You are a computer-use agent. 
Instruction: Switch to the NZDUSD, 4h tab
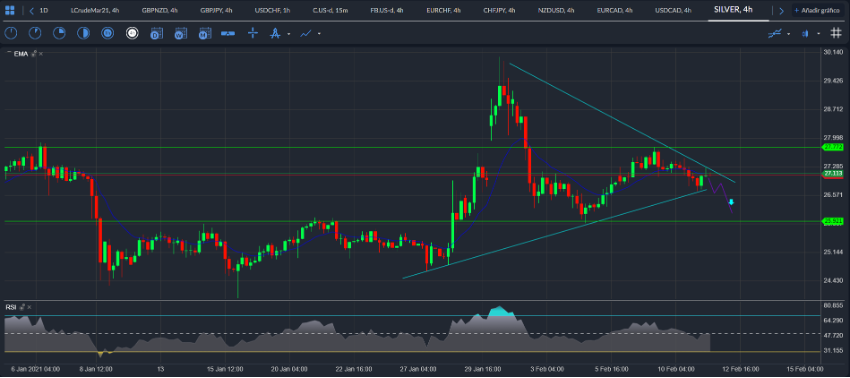(x=556, y=10)
